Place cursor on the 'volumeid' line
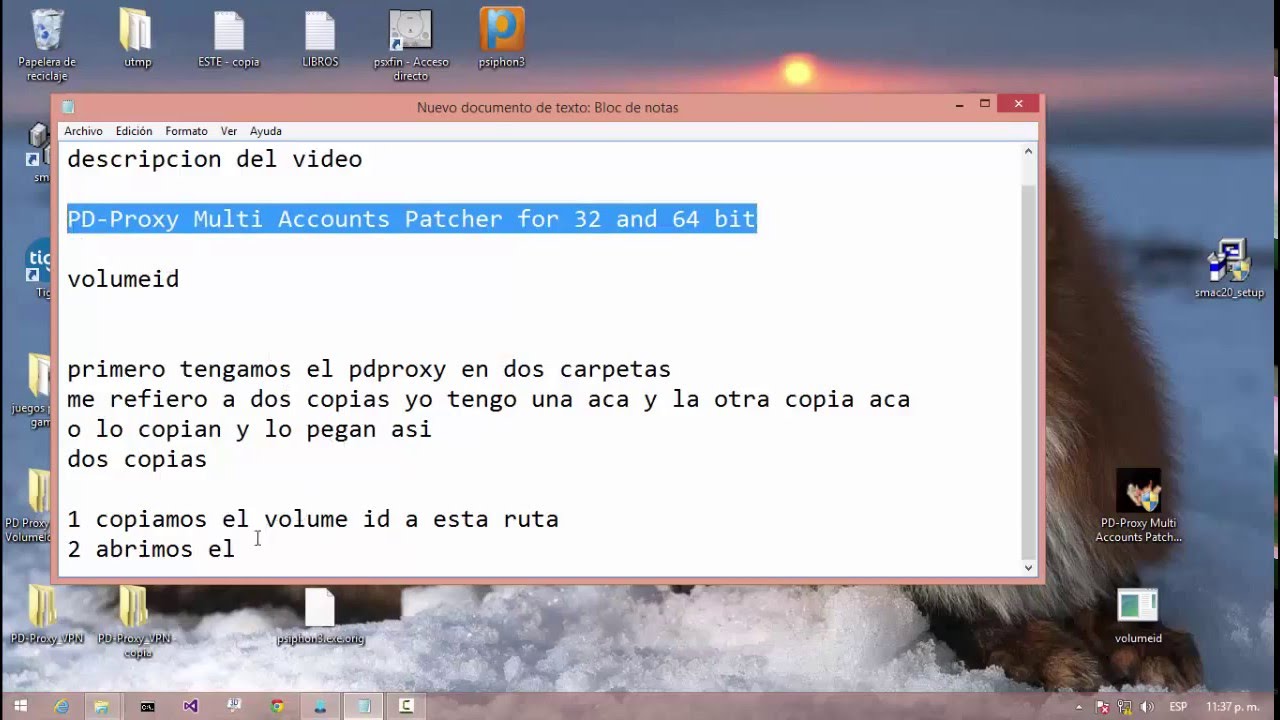Viewport: 1280px width, 720px height. [x=123, y=279]
